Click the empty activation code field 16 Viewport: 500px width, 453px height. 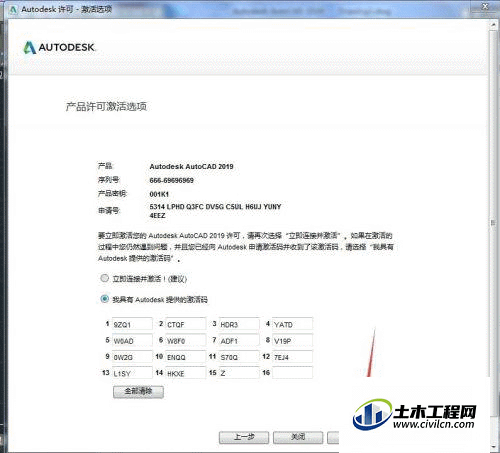pyautogui.click(x=293, y=373)
